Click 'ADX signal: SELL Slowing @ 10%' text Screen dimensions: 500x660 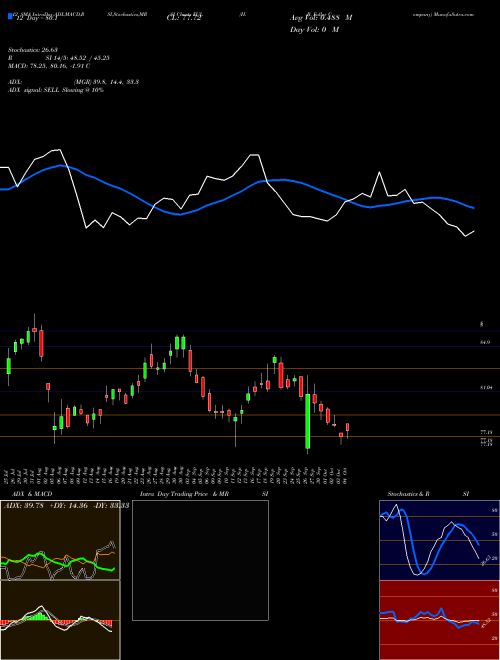[x=56, y=90]
